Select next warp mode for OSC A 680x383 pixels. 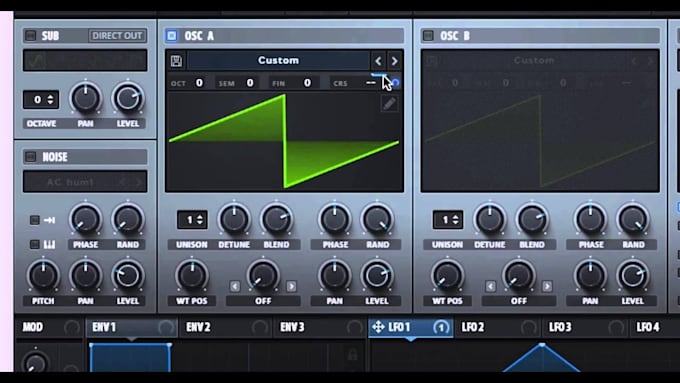click(291, 286)
